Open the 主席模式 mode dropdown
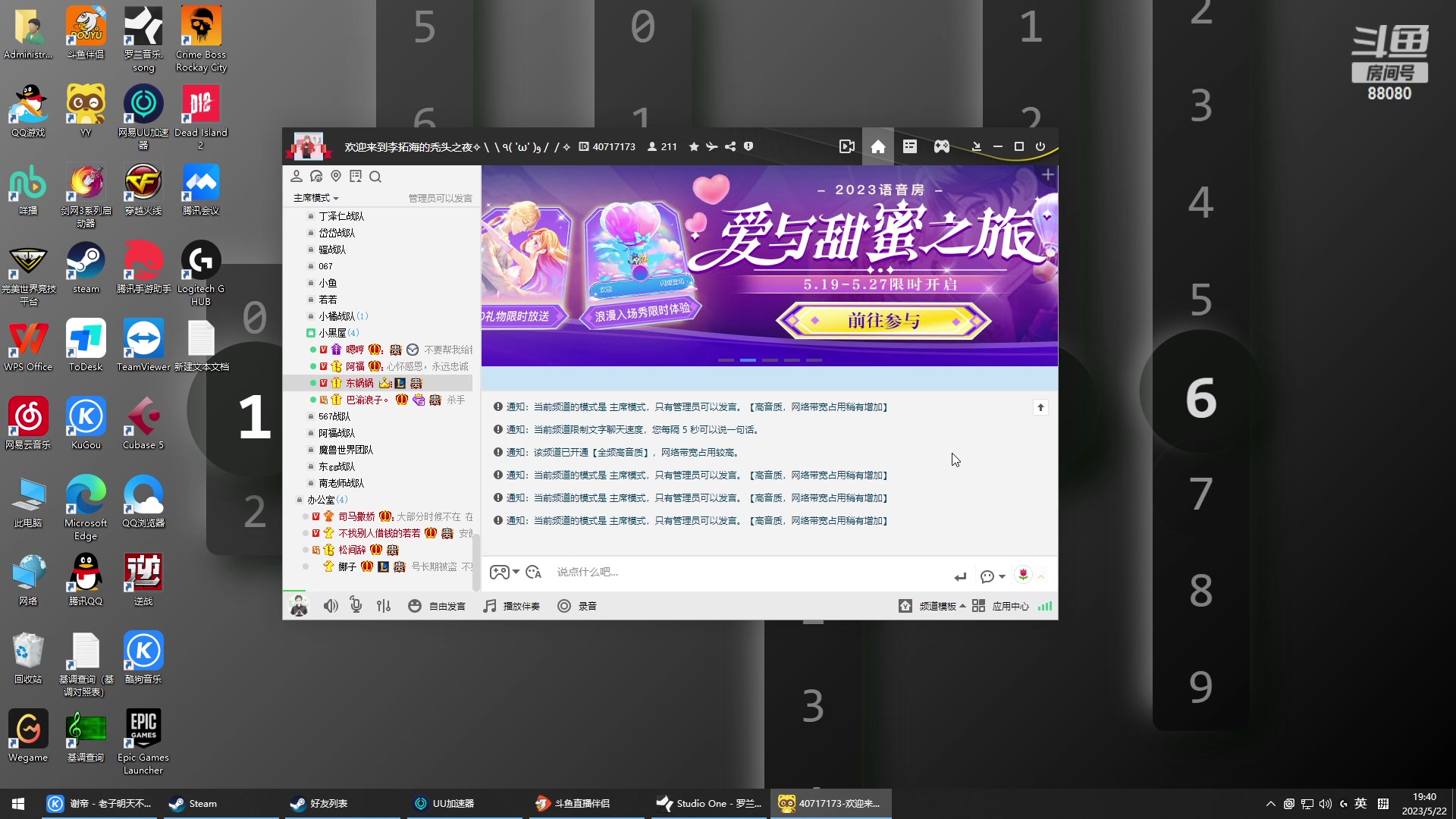The width and height of the screenshot is (1456, 819). [314, 198]
